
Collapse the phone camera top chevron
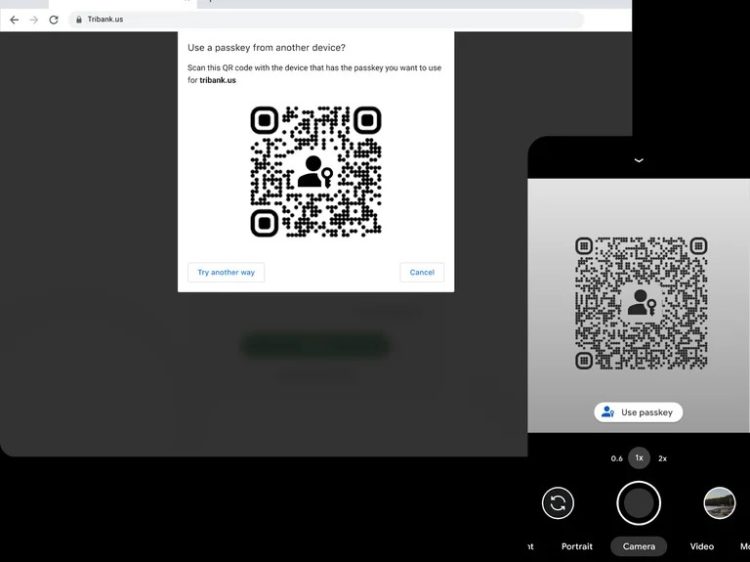[x=639, y=160]
